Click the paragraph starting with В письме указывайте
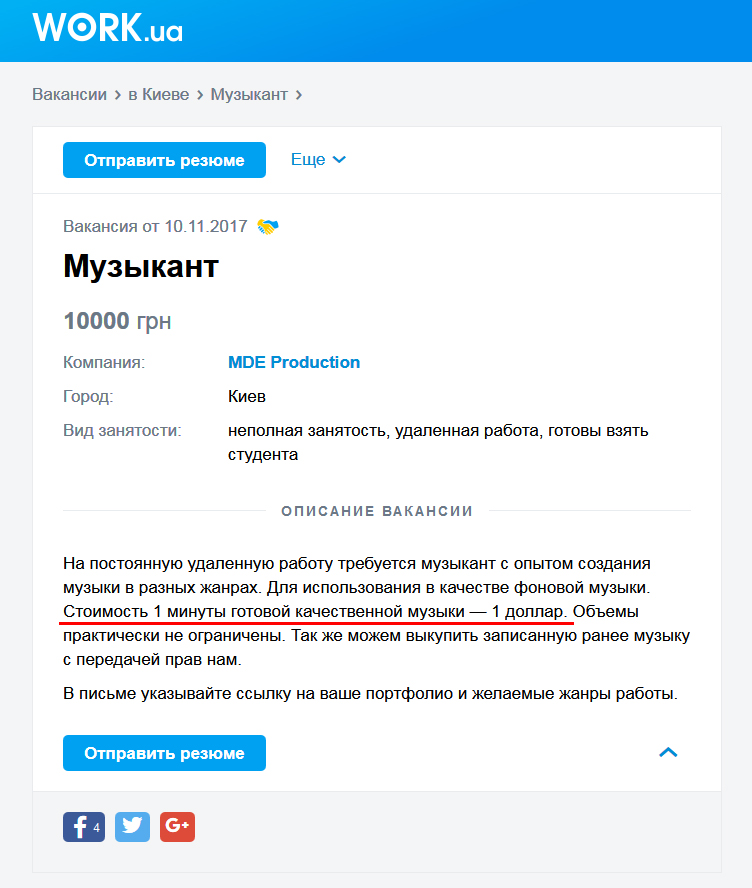Screen dimensions: 752x888 (x=370, y=693)
